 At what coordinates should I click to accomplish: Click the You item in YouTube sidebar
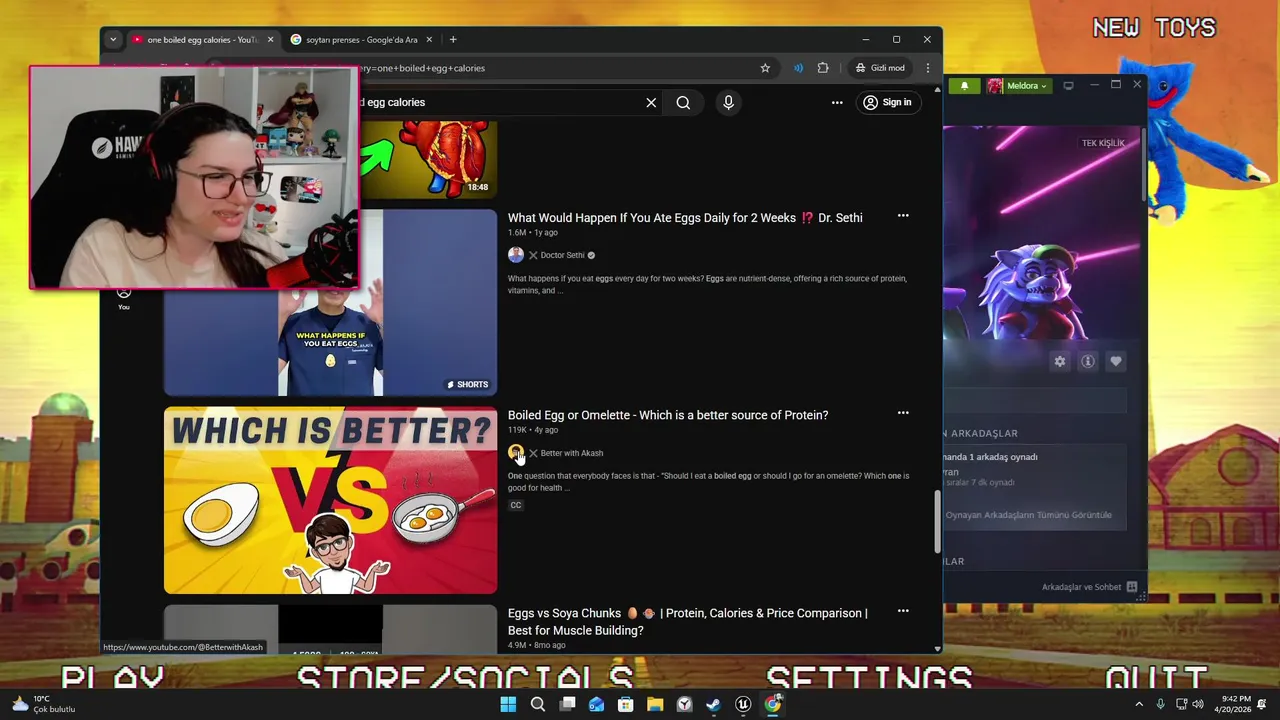tap(124, 297)
